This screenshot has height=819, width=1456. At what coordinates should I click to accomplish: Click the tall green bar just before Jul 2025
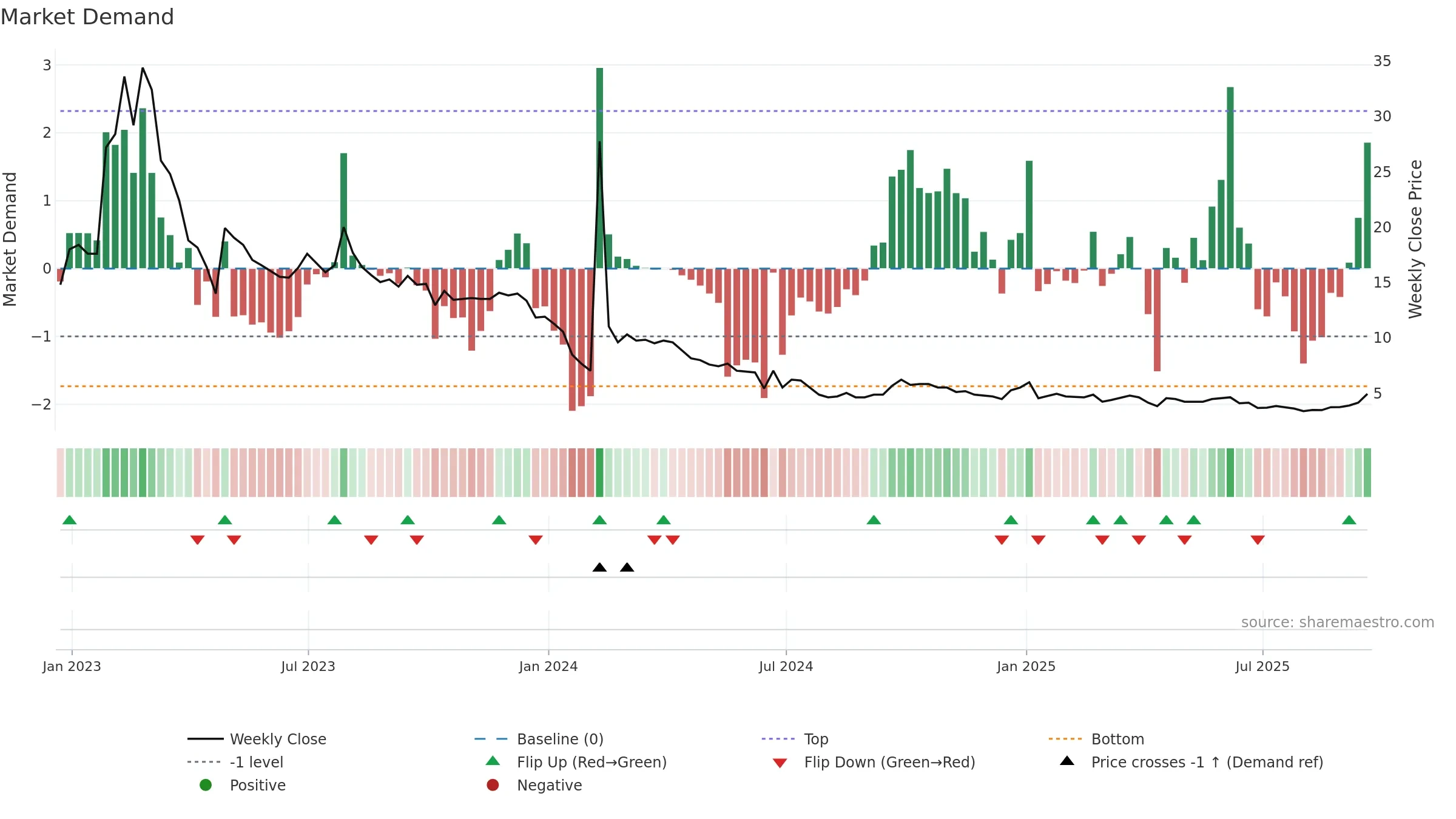coord(1230,178)
